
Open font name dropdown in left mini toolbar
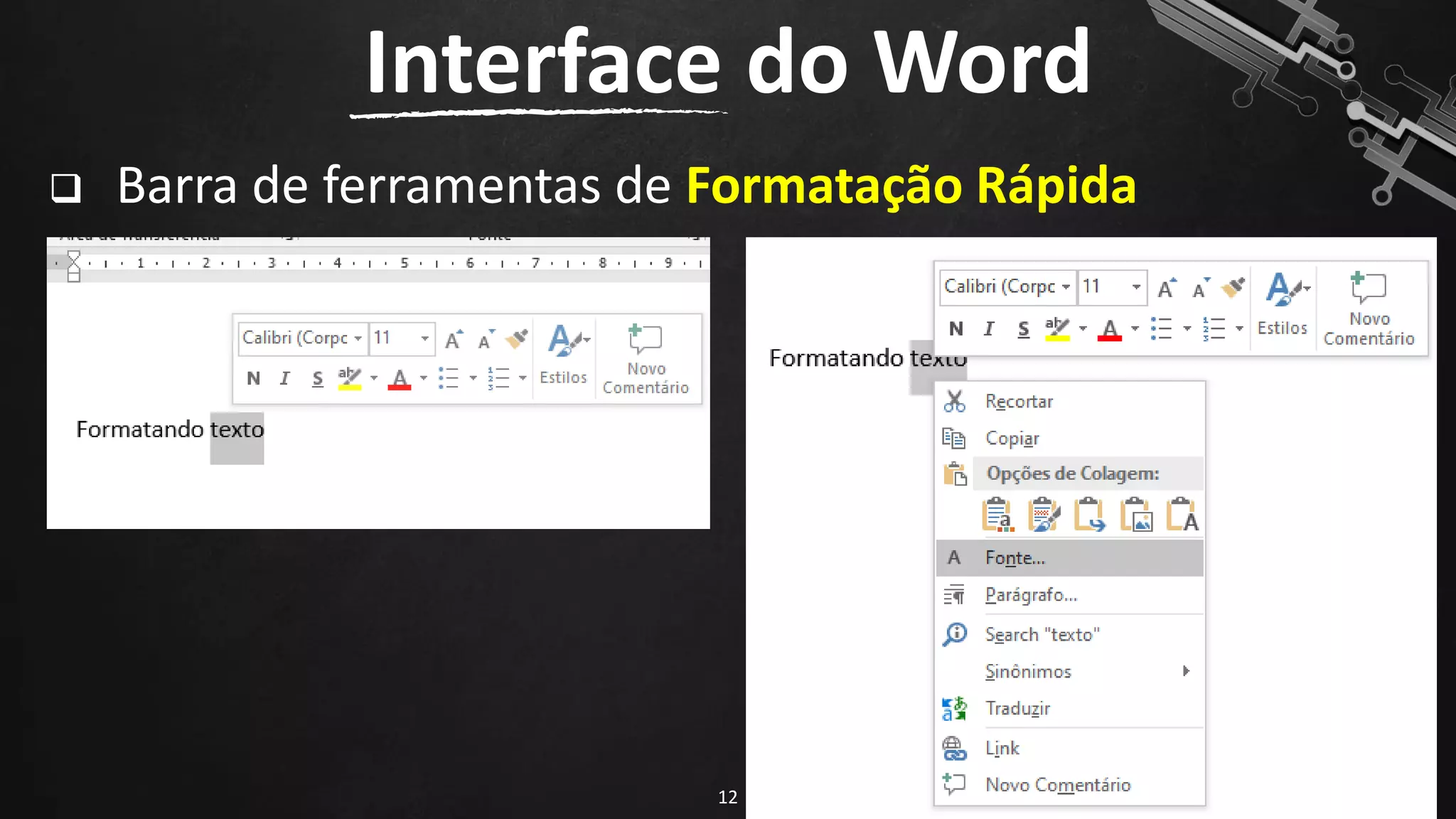point(358,338)
